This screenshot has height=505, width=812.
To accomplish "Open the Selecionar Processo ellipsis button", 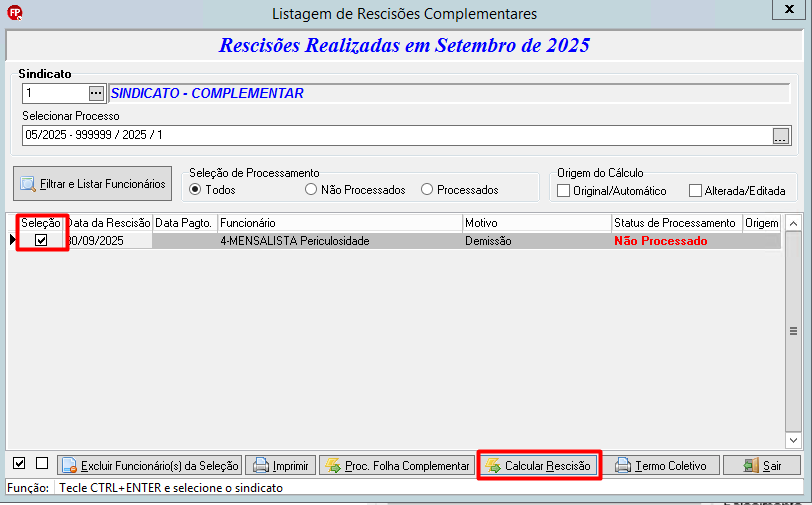I will tap(781, 136).
